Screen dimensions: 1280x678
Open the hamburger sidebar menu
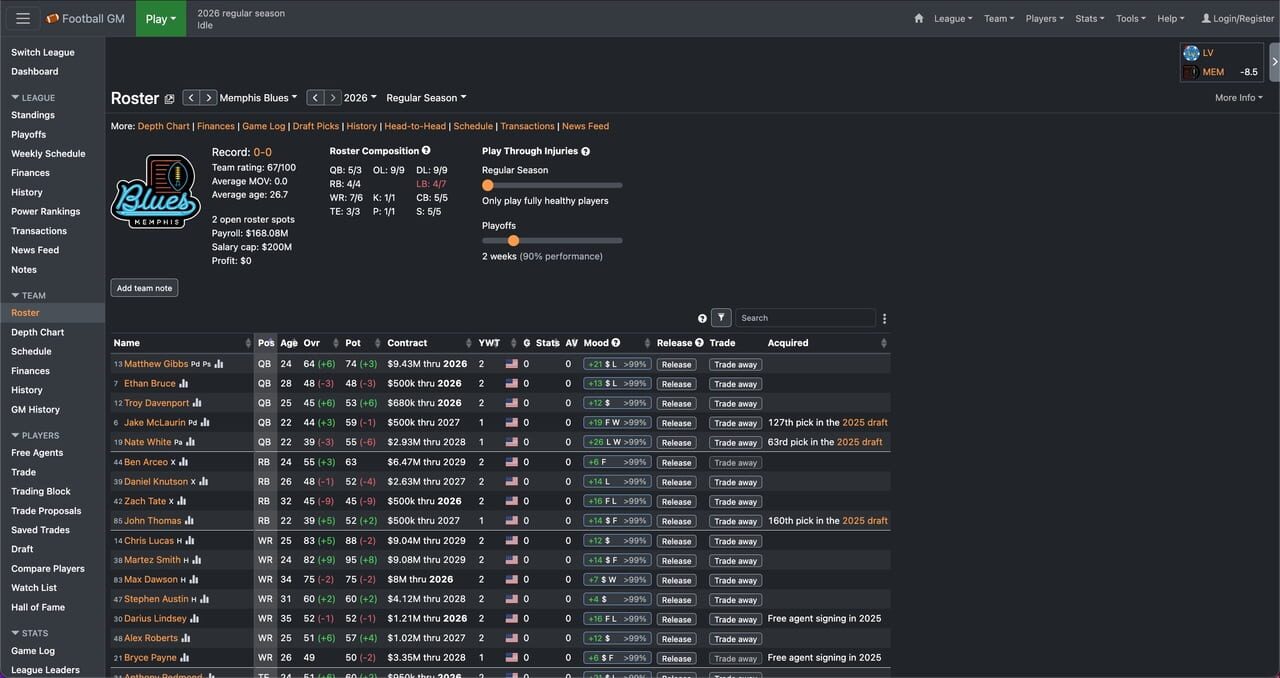click(23, 18)
